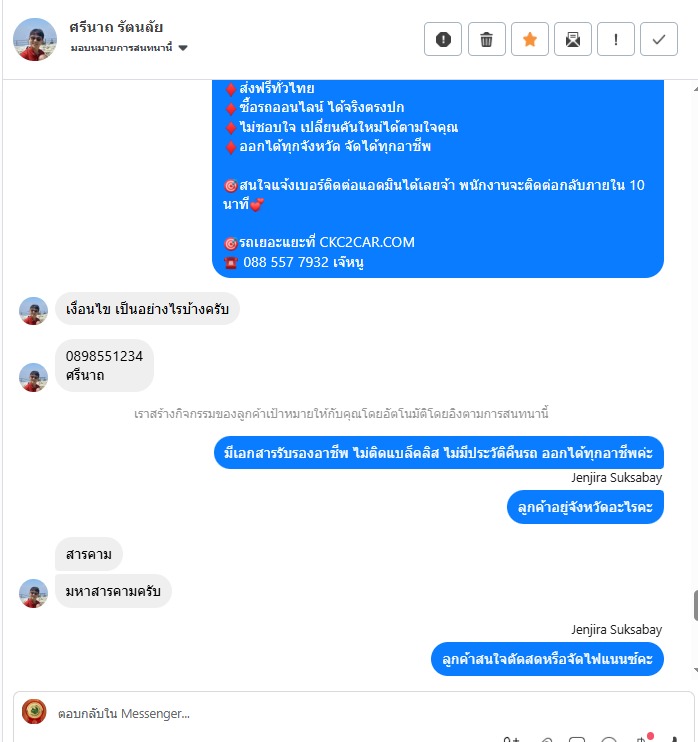This screenshot has width=698, height=742.
Task: Mark the conversation as unread with the envelope icon
Action: point(573,39)
